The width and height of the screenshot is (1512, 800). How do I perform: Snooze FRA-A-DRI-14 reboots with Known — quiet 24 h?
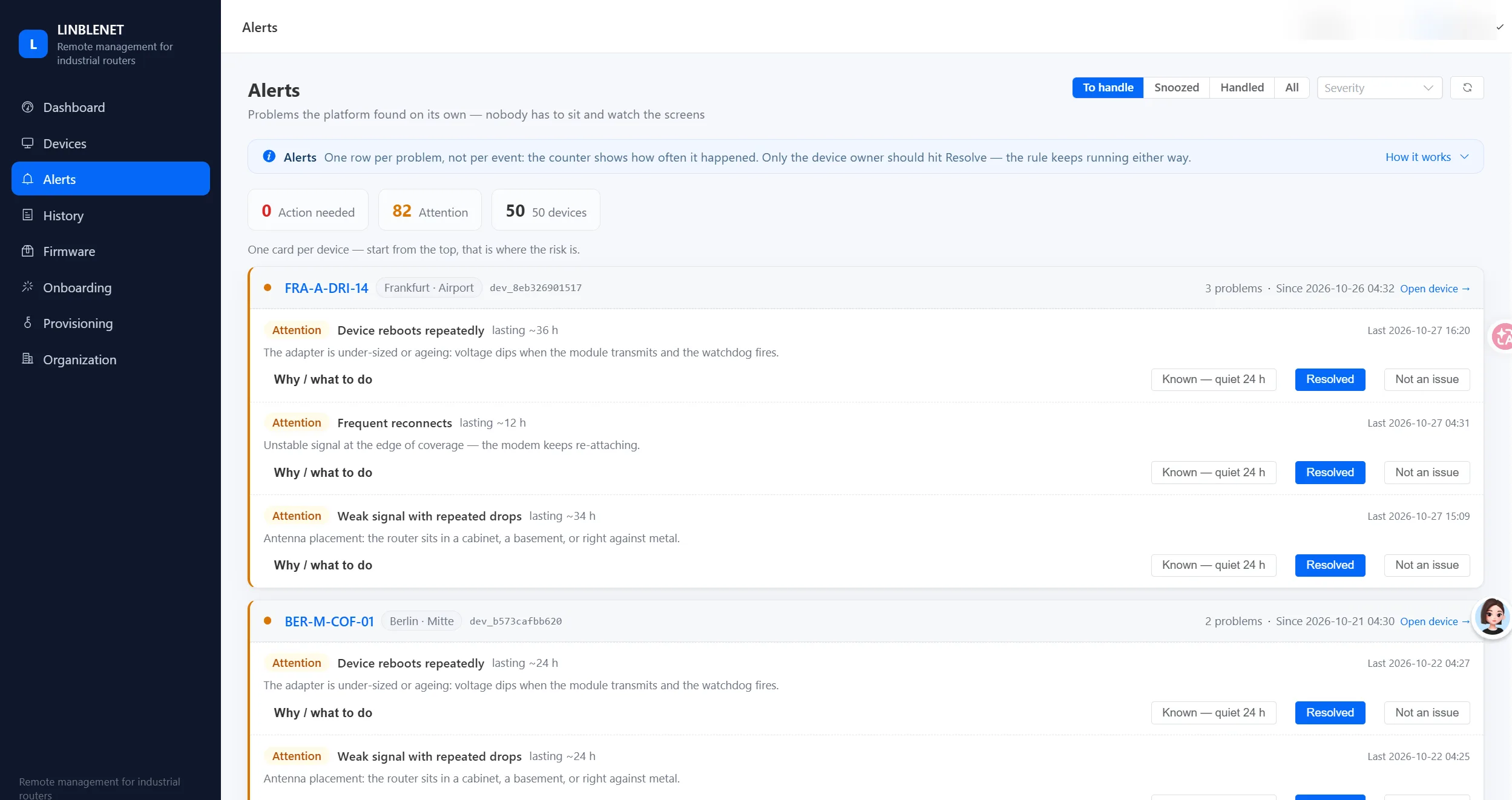click(x=1213, y=379)
